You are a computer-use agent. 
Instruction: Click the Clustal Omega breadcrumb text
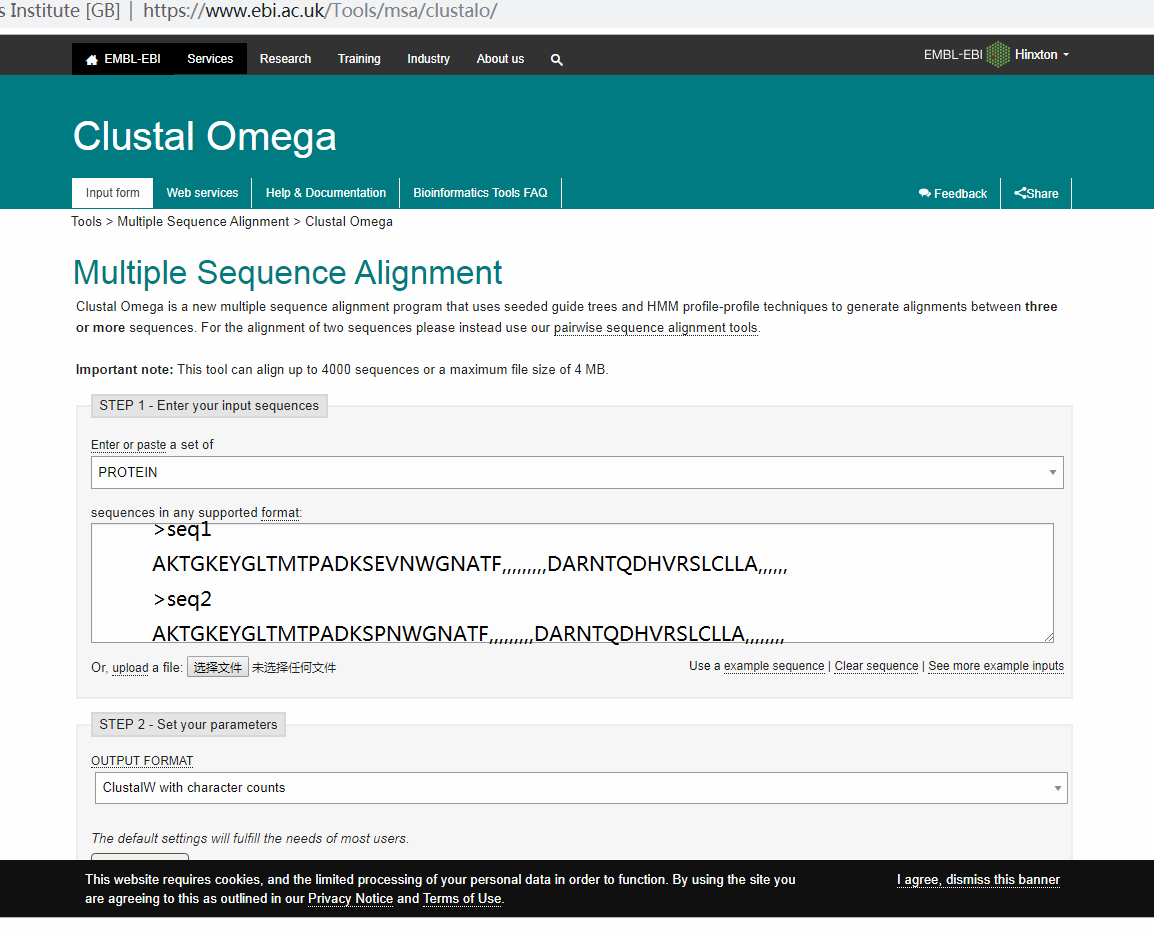(349, 221)
